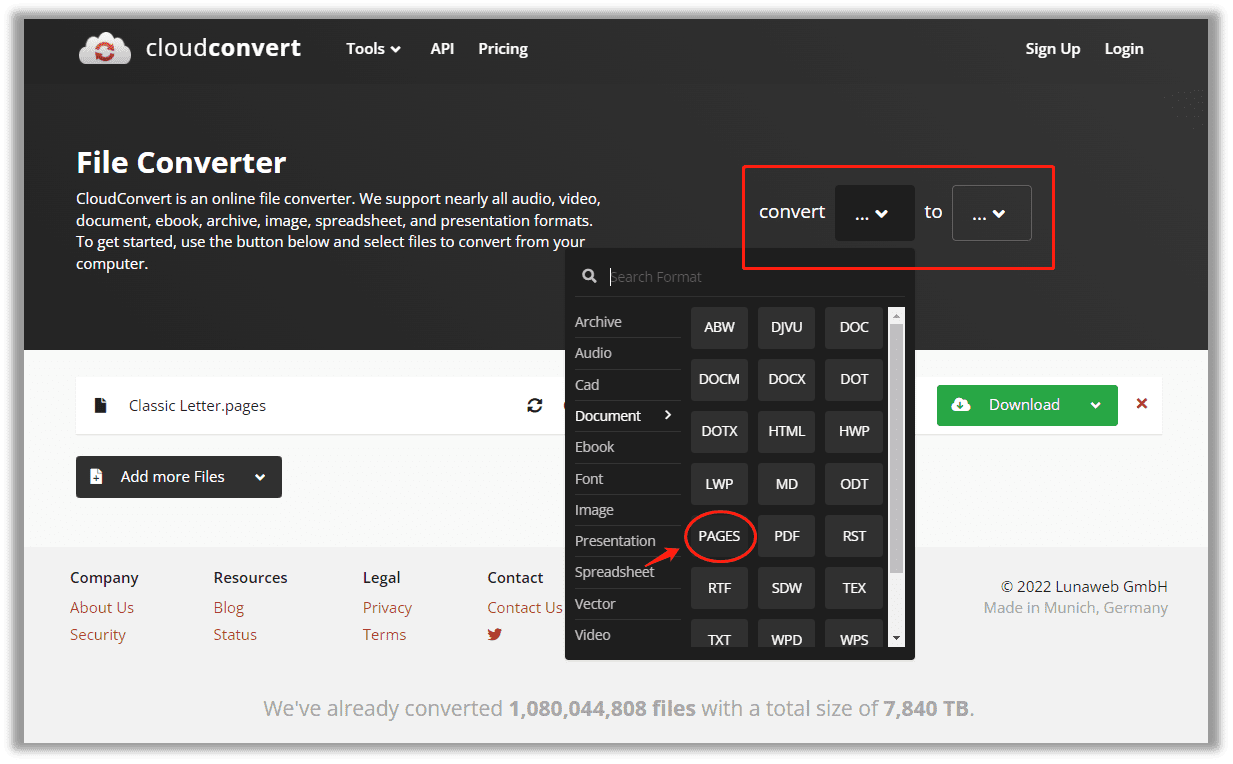
Task: Choose the DOTX format
Action: pos(719,431)
